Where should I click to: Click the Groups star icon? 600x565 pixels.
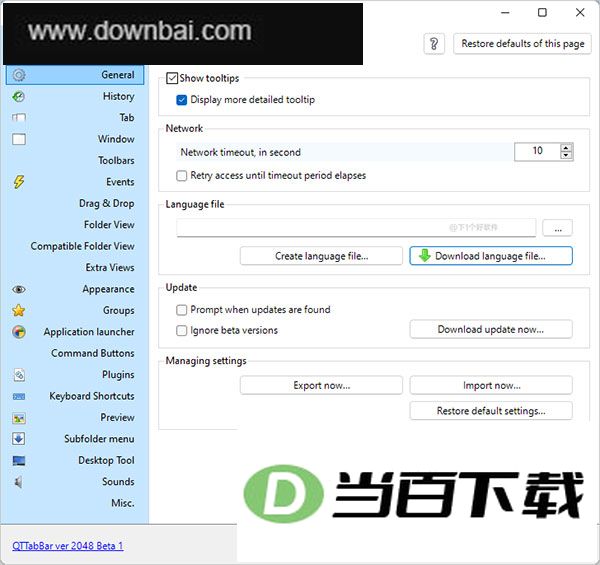[19, 310]
